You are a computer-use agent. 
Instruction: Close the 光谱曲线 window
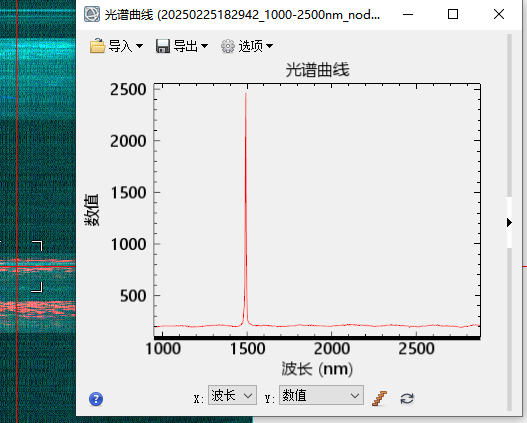click(499, 14)
